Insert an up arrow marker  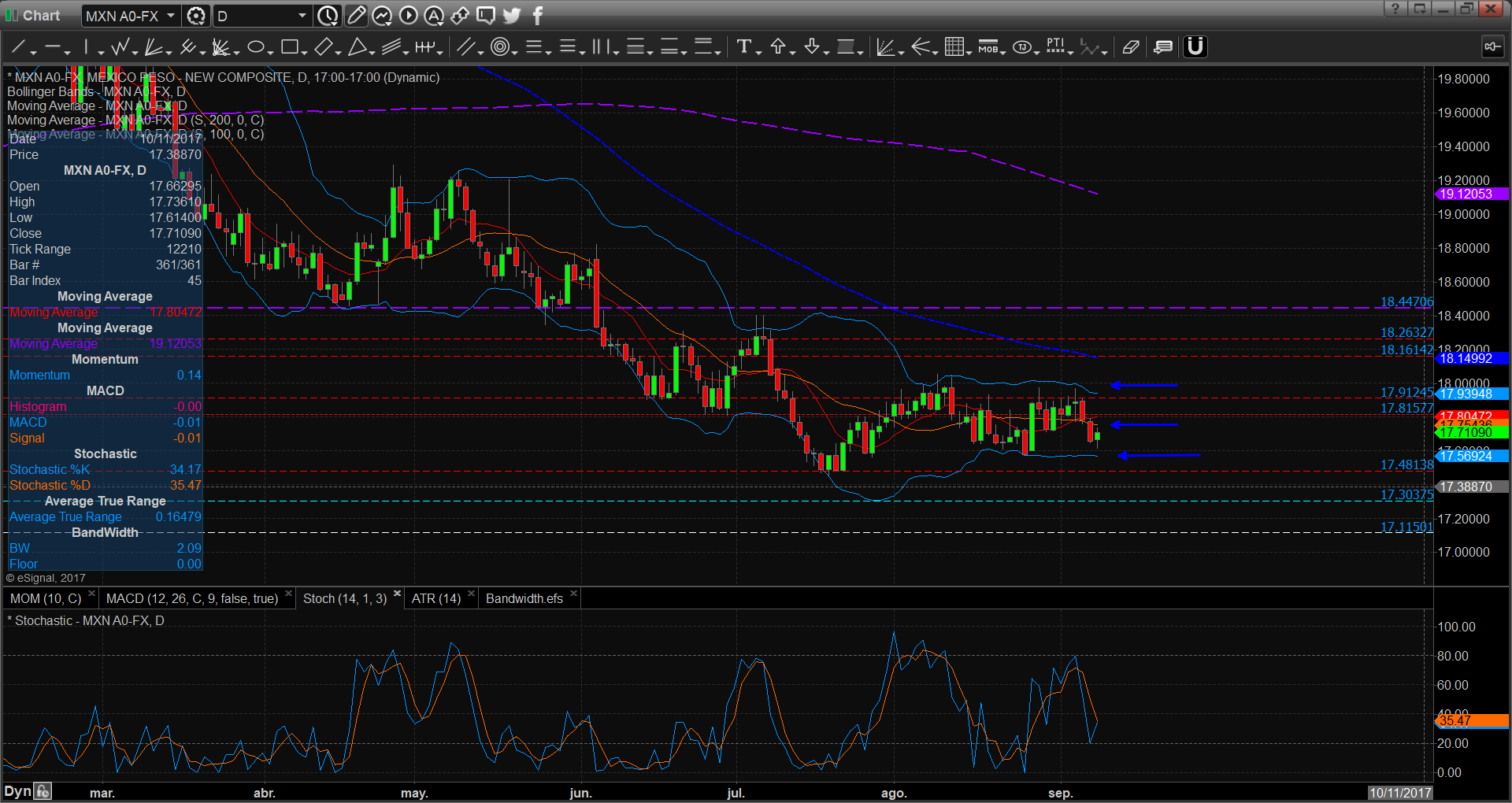pyautogui.click(x=777, y=47)
